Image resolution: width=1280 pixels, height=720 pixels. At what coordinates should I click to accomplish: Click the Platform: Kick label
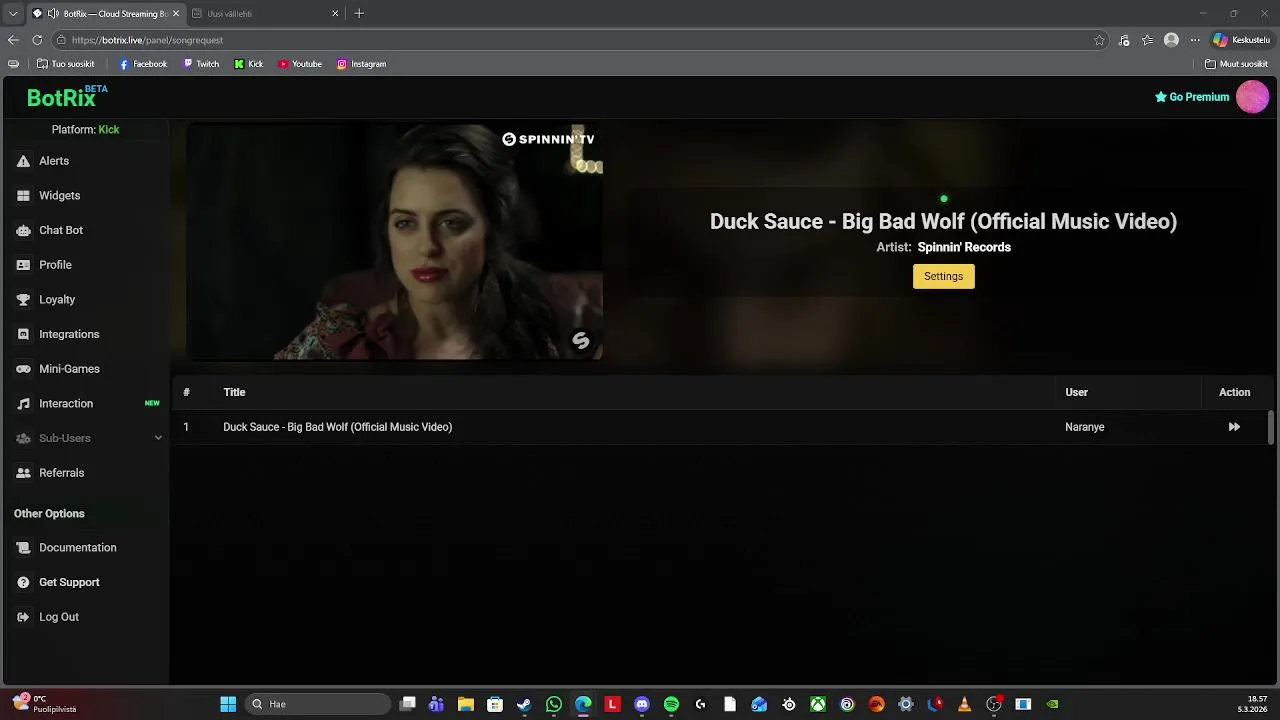point(85,130)
